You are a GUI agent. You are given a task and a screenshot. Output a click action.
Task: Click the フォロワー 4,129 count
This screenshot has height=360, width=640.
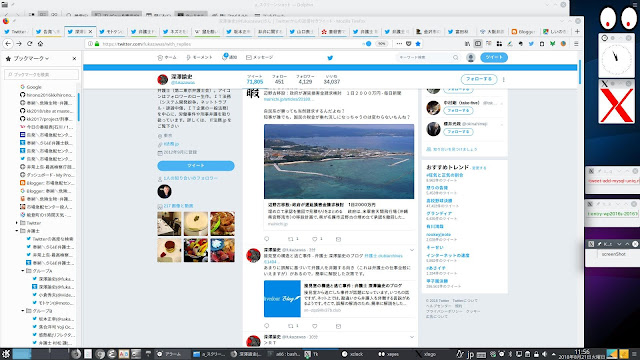[x=305, y=79]
